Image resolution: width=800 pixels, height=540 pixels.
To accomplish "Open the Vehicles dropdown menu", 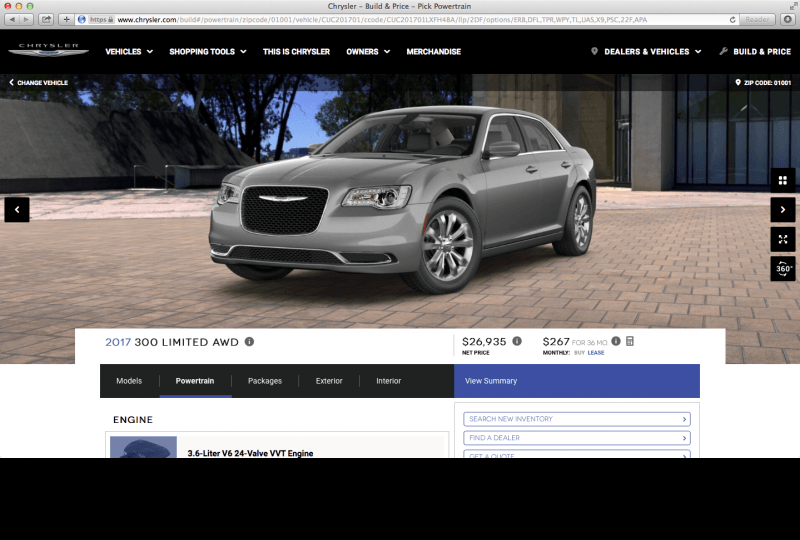I will click(x=129, y=52).
